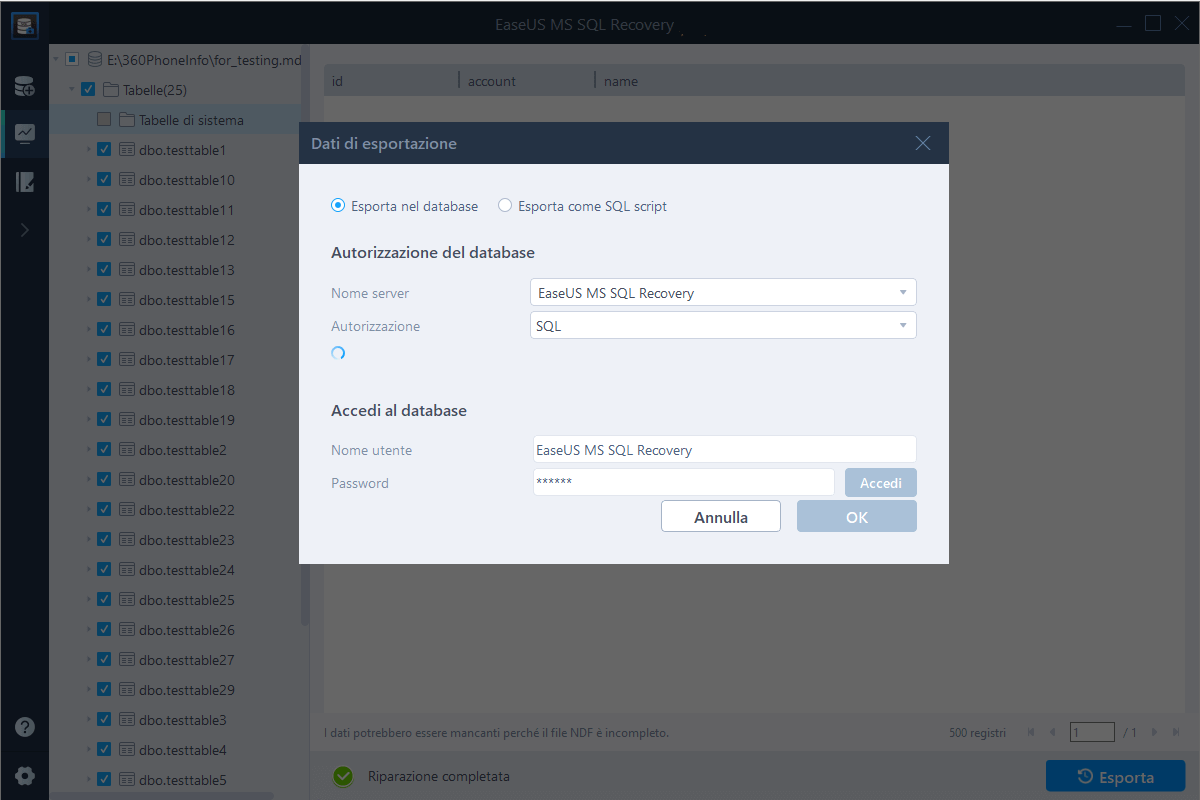Expand the dbo.testtable20 tree node
This screenshot has height=800, width=1200.
pyautogui.click(x=88, y=480)
